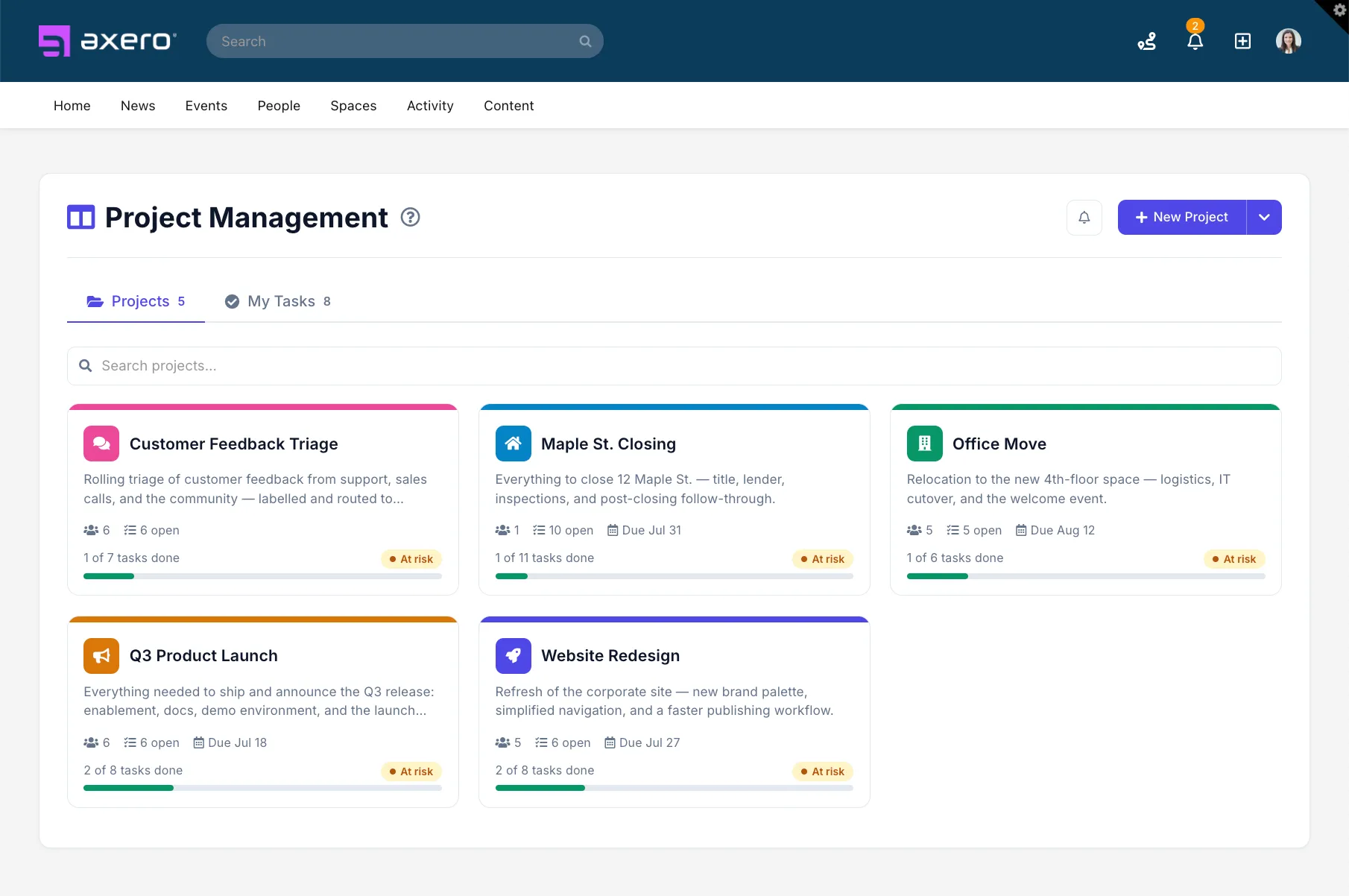Click At risk badge on Maple St. Closing
The image size is (1349, 896).
coord(823,559)
